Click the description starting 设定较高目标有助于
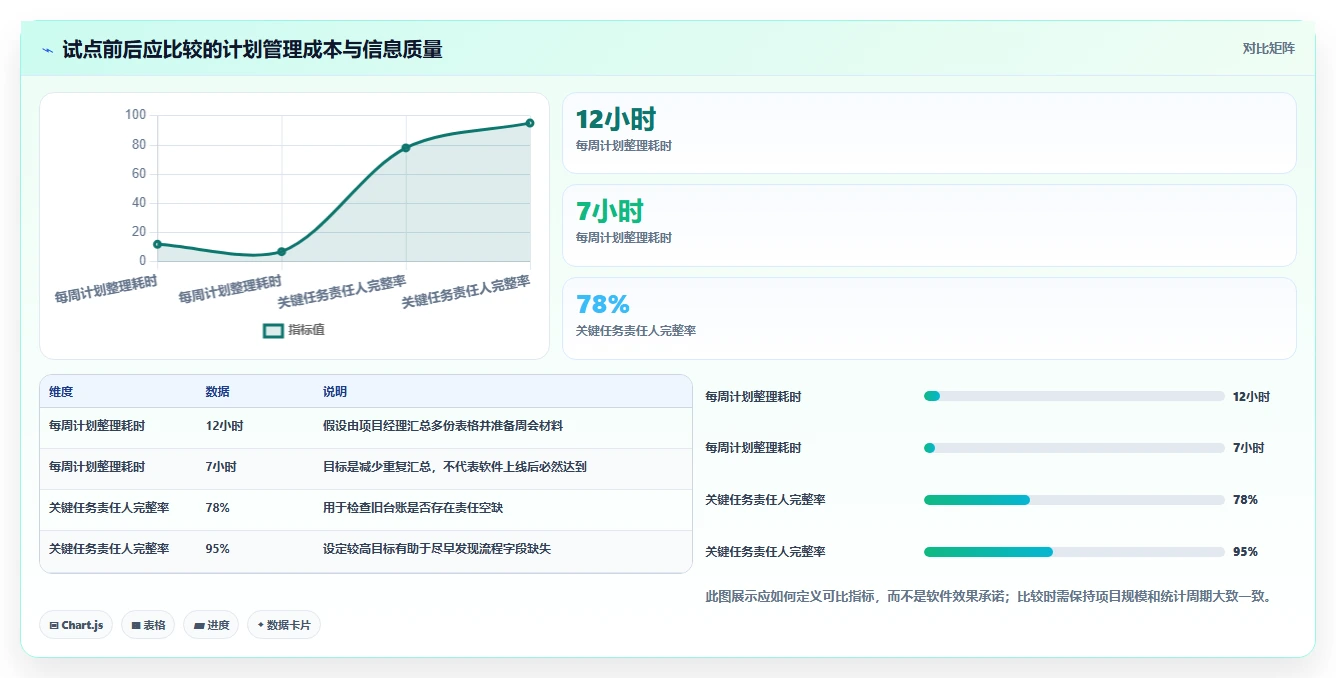Image resolution: width=1336 pixels, height=678 pixels. coord(437,549)
